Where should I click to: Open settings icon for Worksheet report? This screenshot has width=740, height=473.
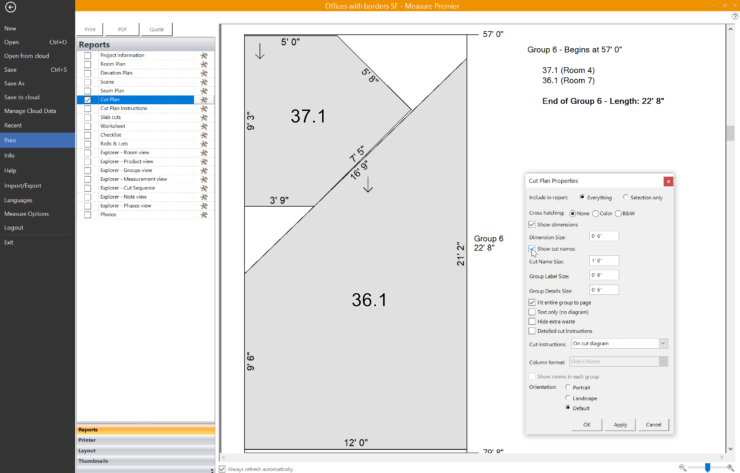click(204, 126)
